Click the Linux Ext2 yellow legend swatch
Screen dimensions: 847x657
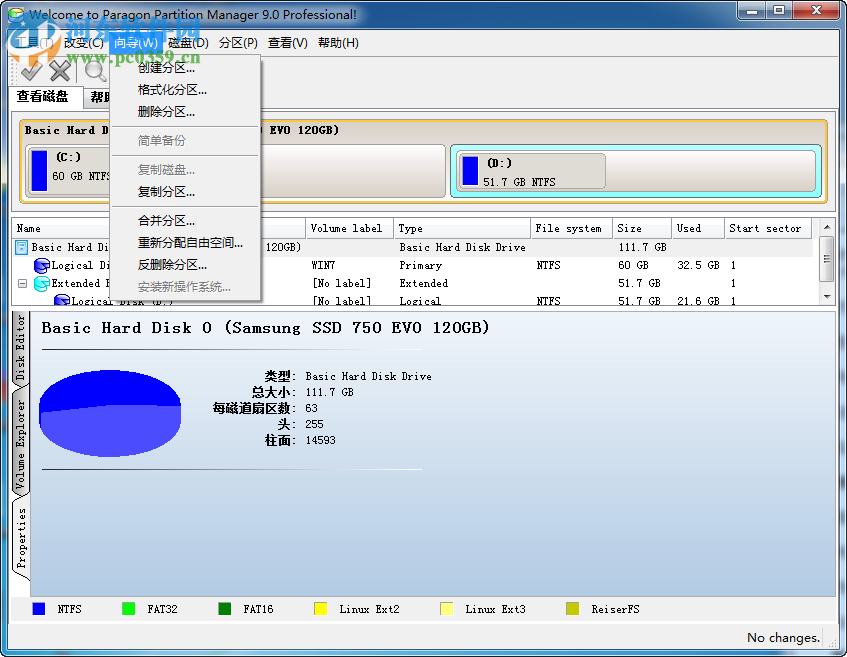pyautogui.click(x=321, y=609)
